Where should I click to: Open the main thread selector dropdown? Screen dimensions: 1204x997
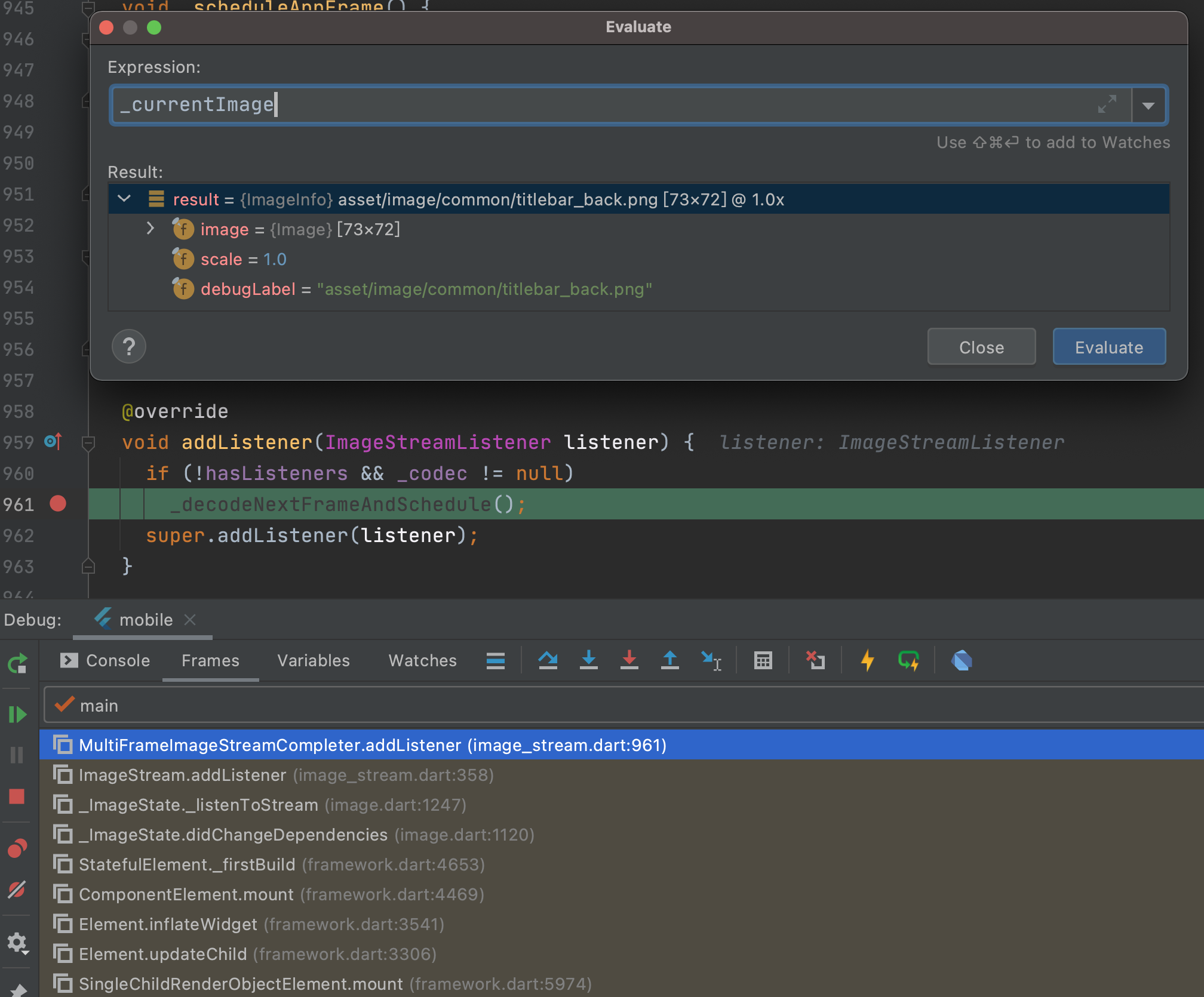click(624, 706)
